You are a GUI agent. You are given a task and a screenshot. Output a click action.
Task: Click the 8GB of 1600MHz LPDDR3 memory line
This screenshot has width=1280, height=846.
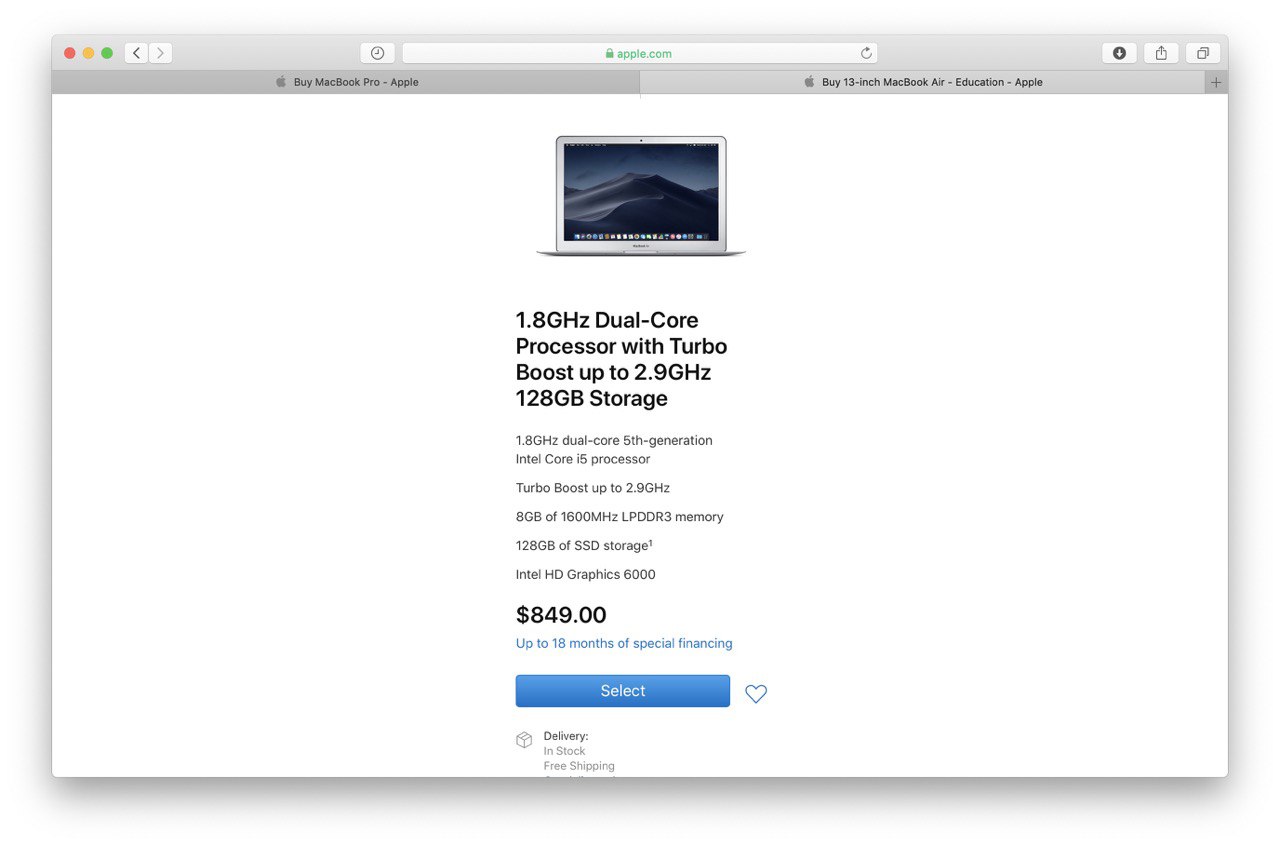(620, 517)
